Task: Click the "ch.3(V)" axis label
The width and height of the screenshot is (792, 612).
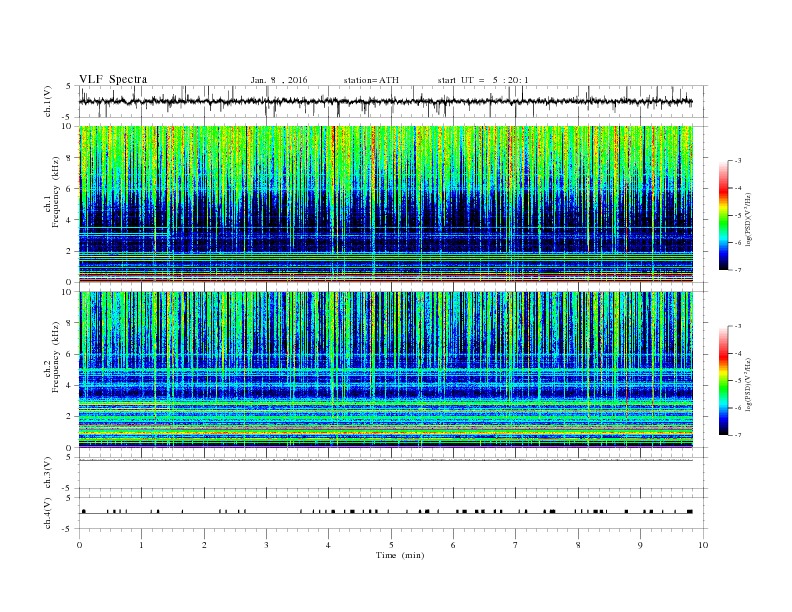Action: [x=48, y=473]
